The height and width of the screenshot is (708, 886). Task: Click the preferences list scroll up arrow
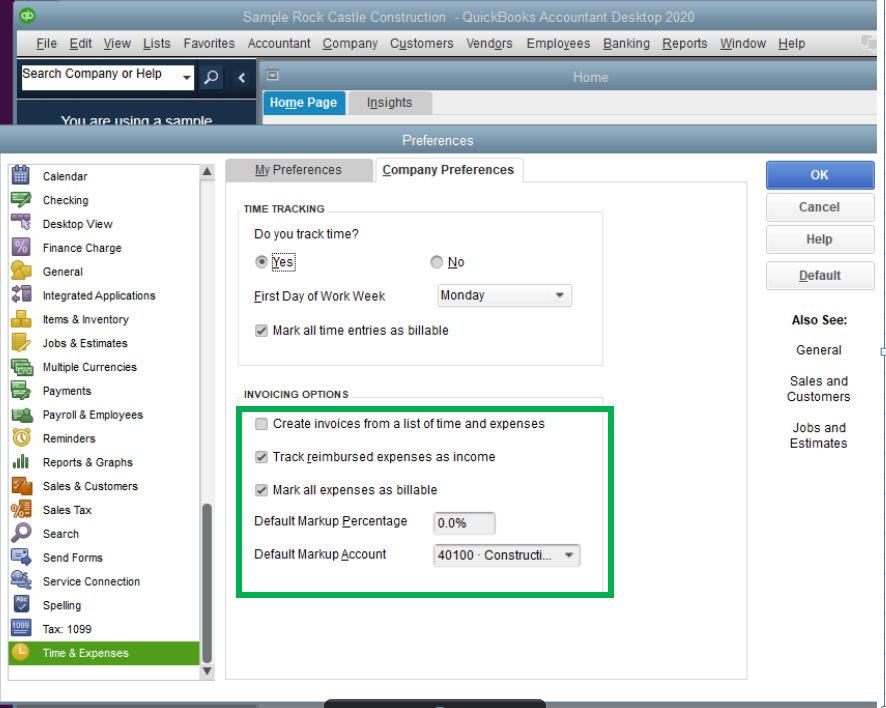click(x=207, y=171)
